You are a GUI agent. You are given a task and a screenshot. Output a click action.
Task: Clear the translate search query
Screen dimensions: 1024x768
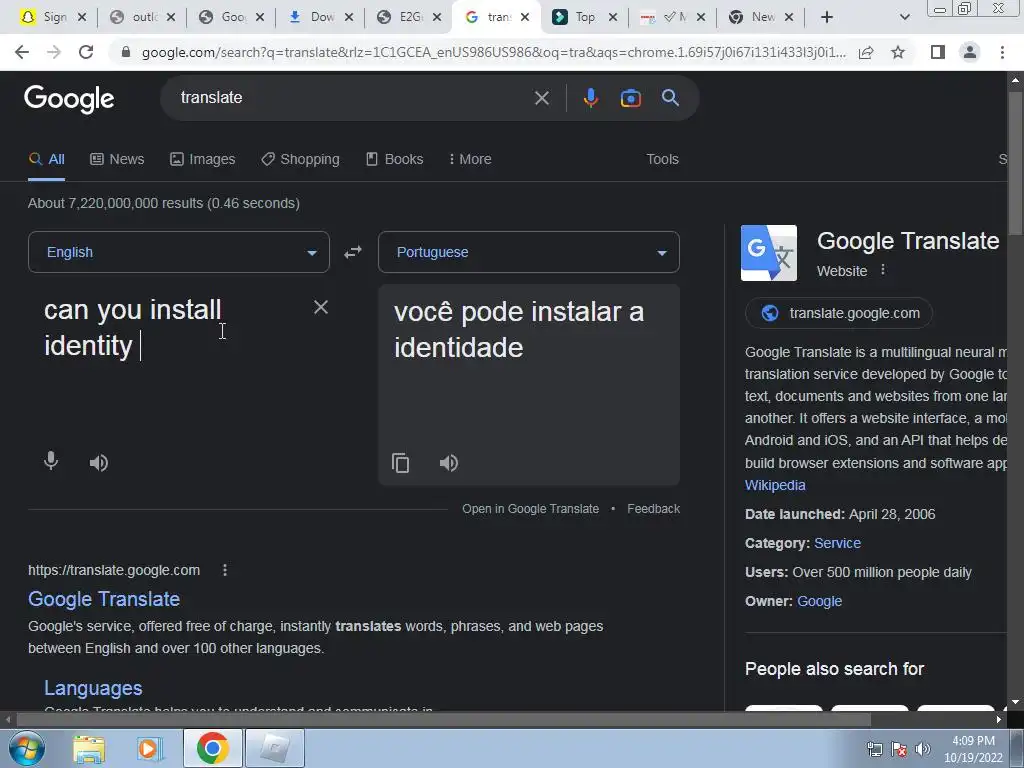(541, 98)
